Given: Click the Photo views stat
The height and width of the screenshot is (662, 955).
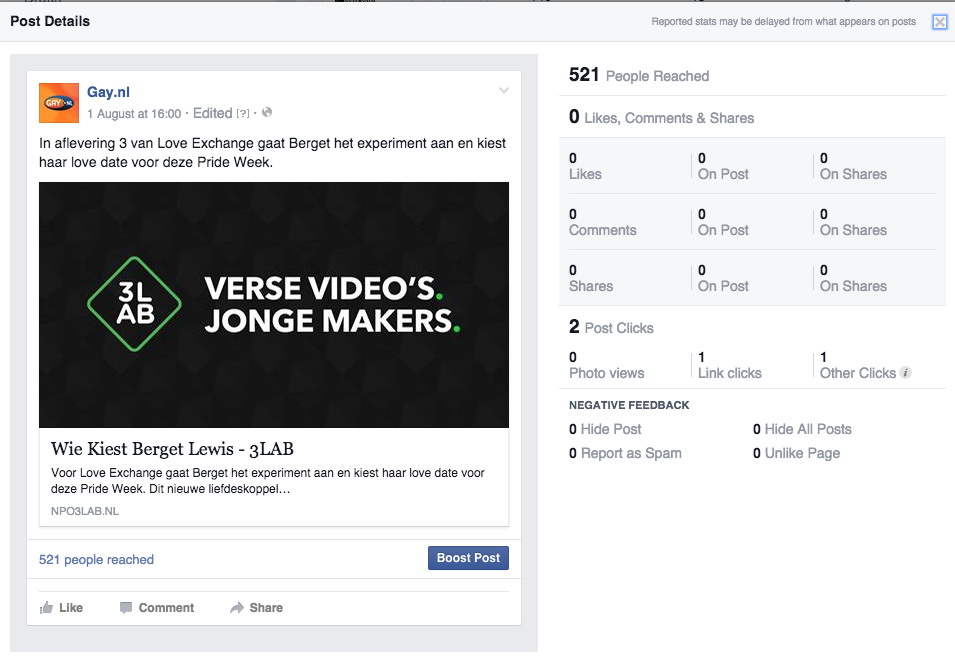Looking at the screenshot, I should 607,365.
